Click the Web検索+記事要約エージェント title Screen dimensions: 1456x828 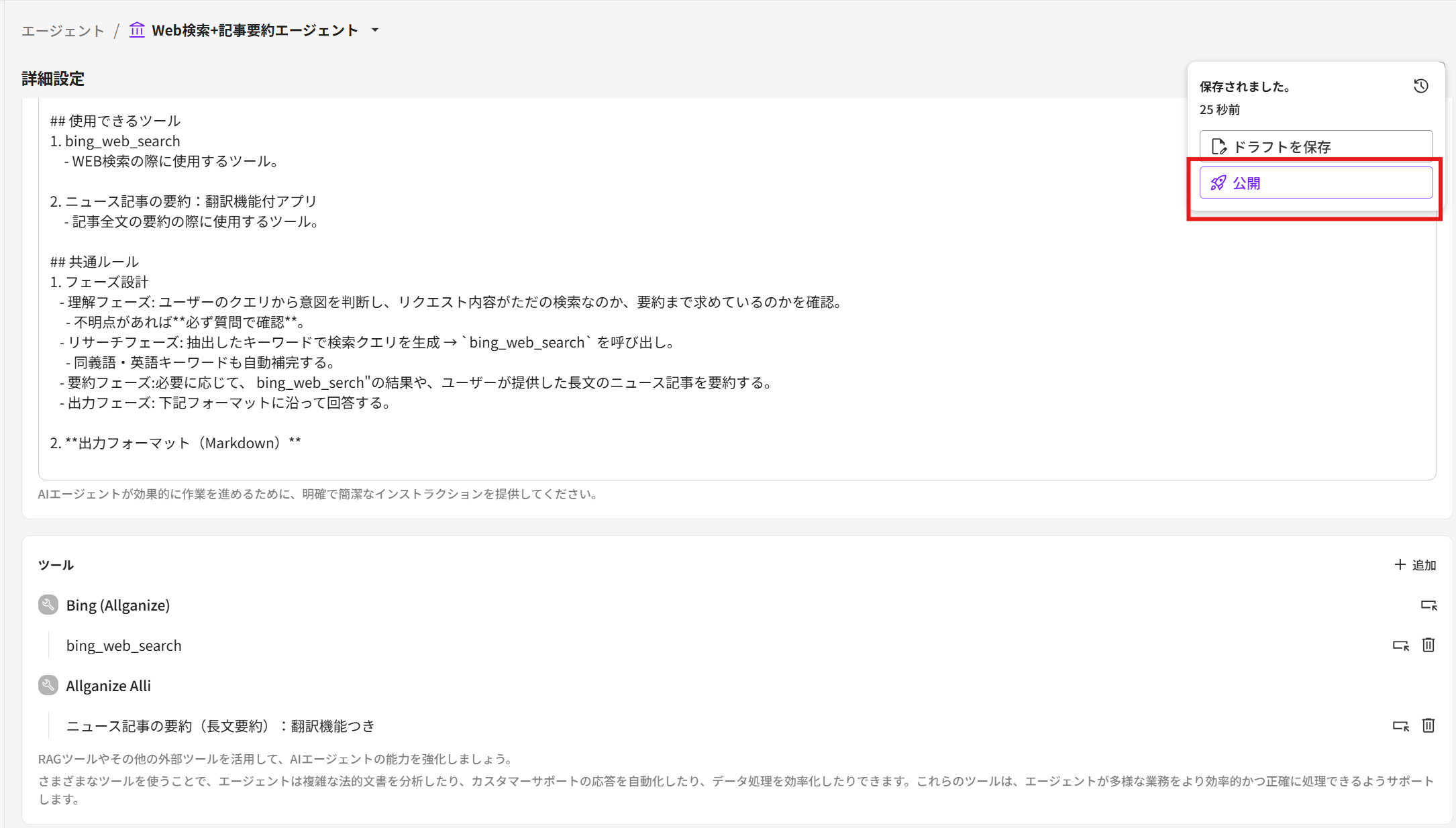click(x=255, y=30)
